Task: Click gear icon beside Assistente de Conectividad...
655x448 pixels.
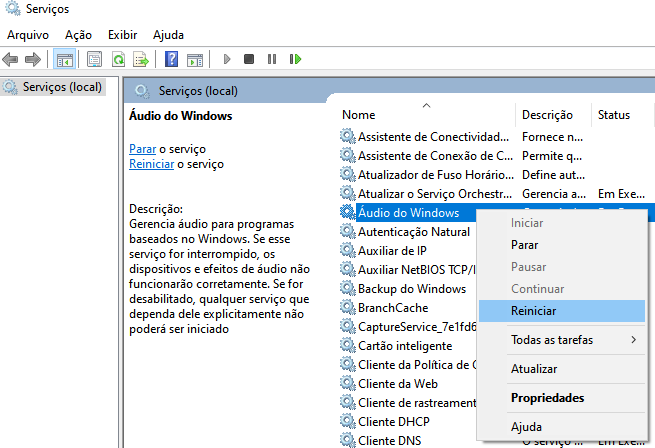Action: click(348, 136)
